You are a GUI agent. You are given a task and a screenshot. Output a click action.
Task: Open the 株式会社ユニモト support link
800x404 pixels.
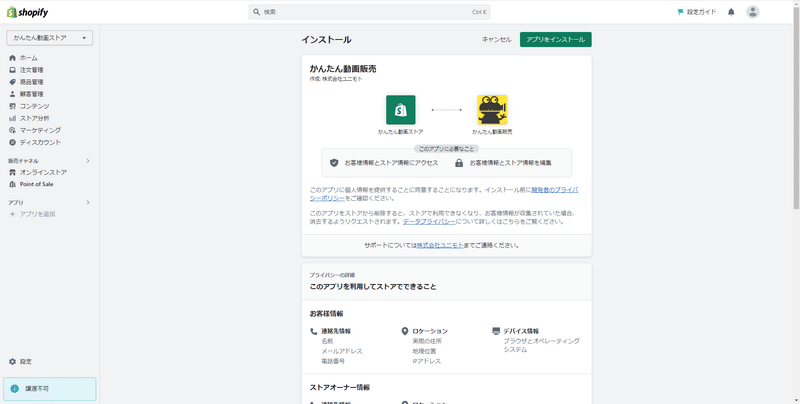(x=440, y=245)
